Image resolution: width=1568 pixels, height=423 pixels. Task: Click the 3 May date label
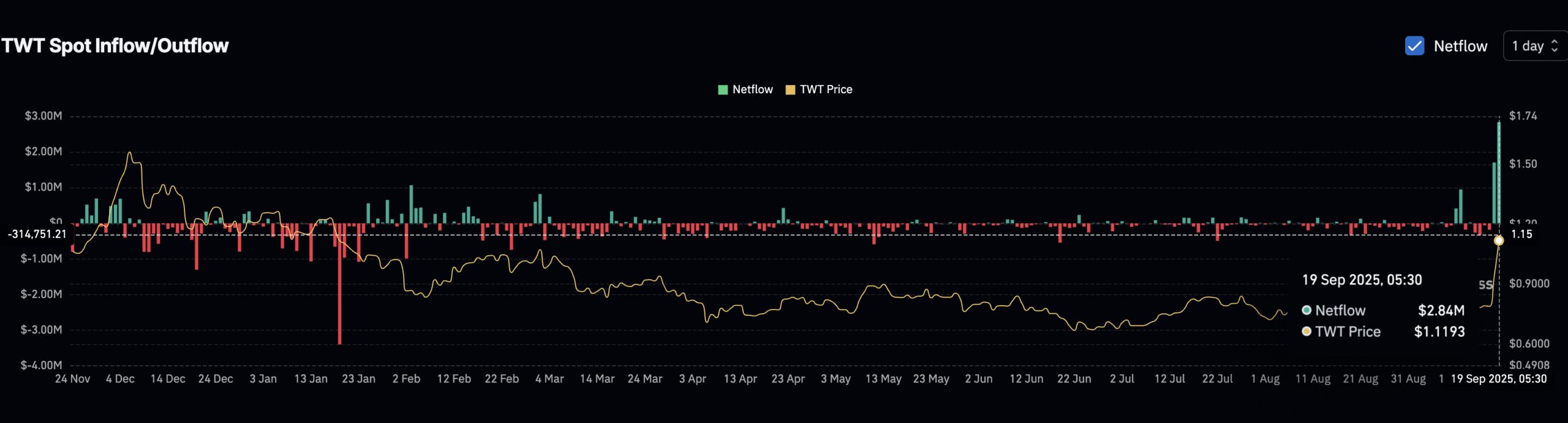click(835, 379)
